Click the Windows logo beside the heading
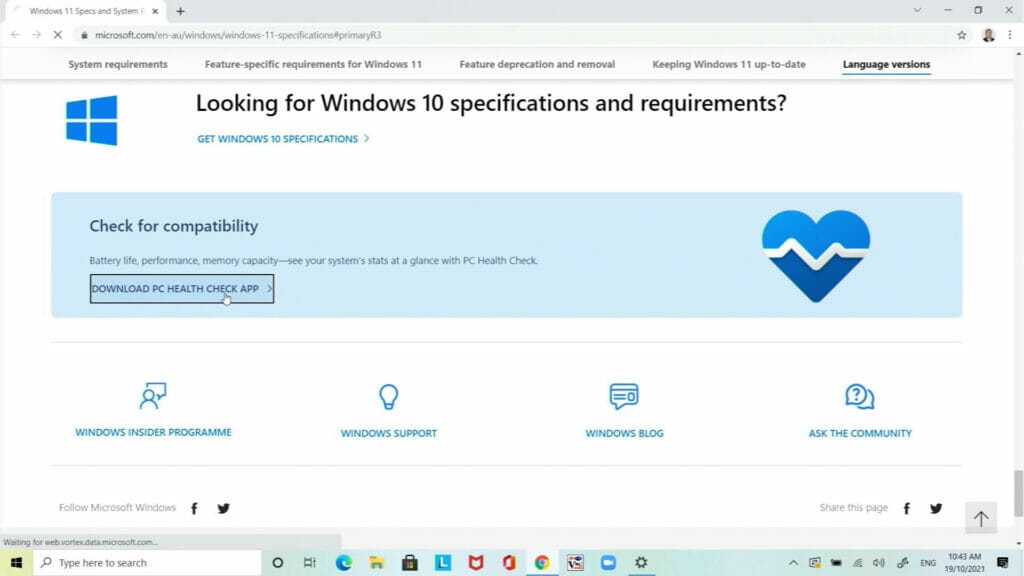1024x576 pixels. [x=91, y=119]
